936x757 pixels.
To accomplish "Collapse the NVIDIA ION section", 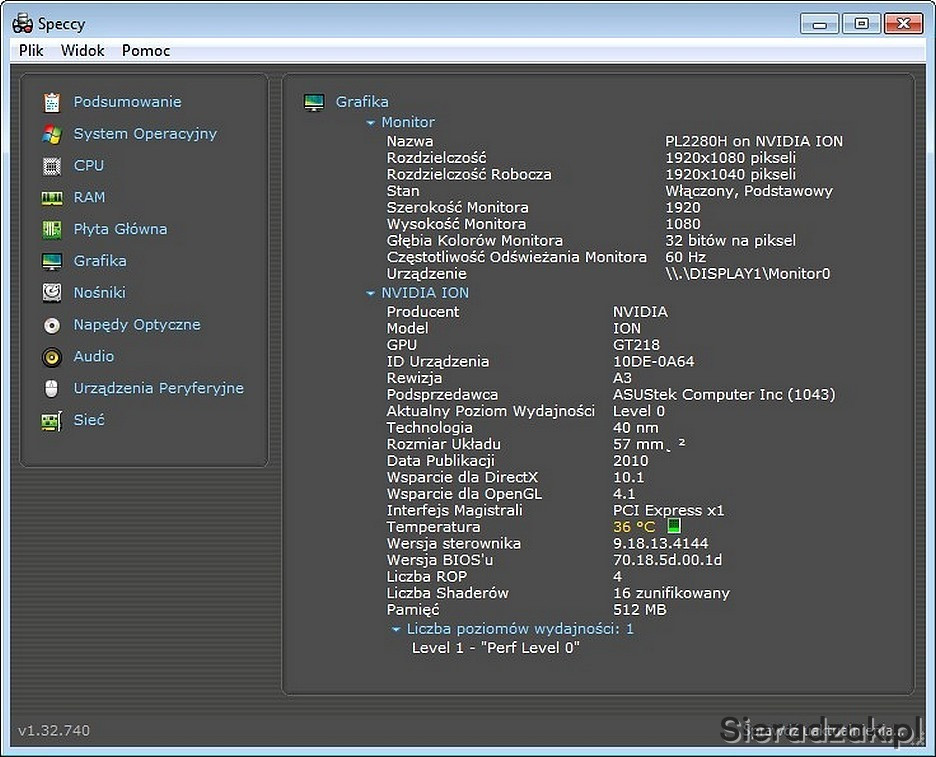I will (370, 293).
